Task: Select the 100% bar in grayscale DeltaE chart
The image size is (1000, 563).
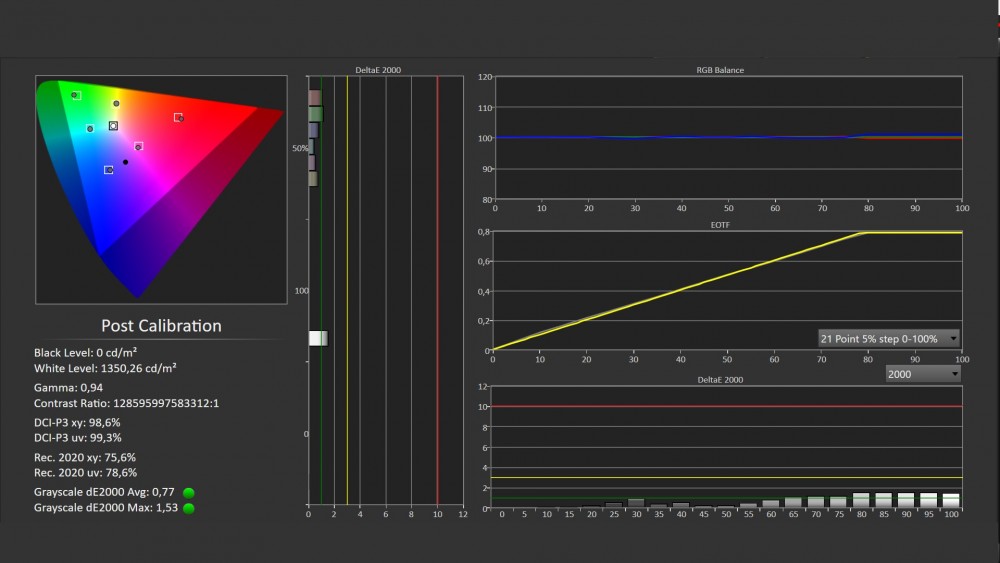Action: (951, 500)
